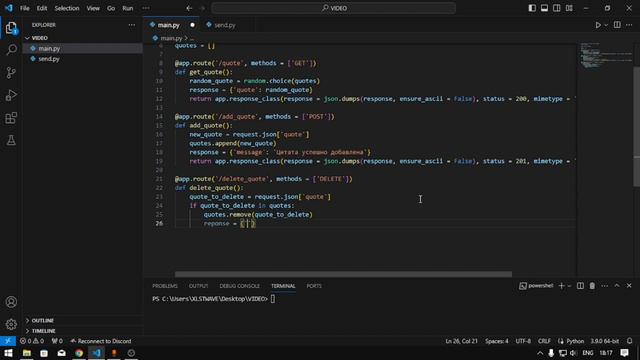Open the Run menu
The height and width of the screenshot is (360, 640).
point(128,8)
